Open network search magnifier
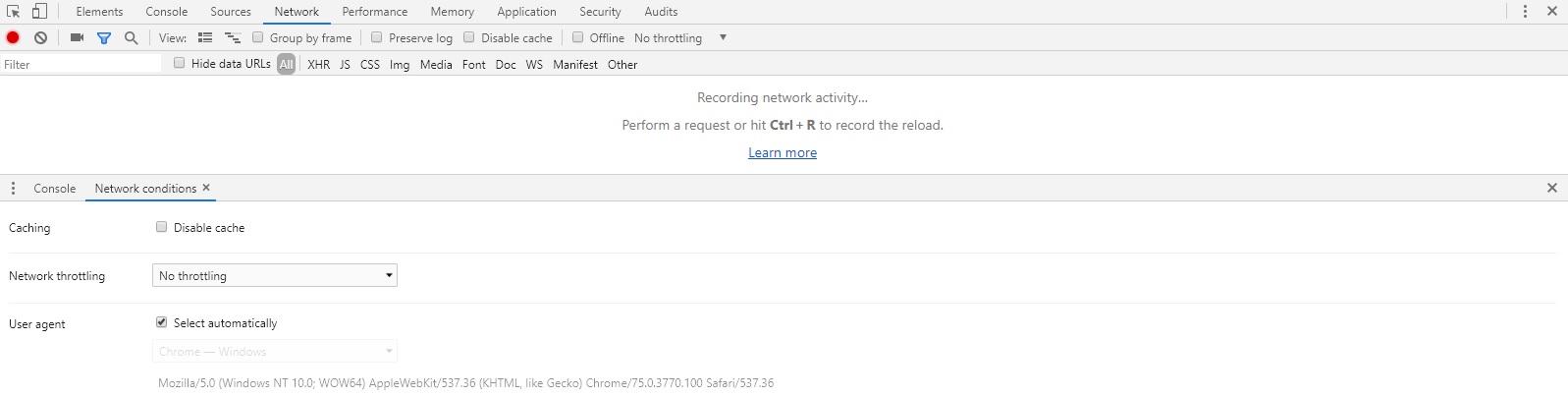 point(131,37)
